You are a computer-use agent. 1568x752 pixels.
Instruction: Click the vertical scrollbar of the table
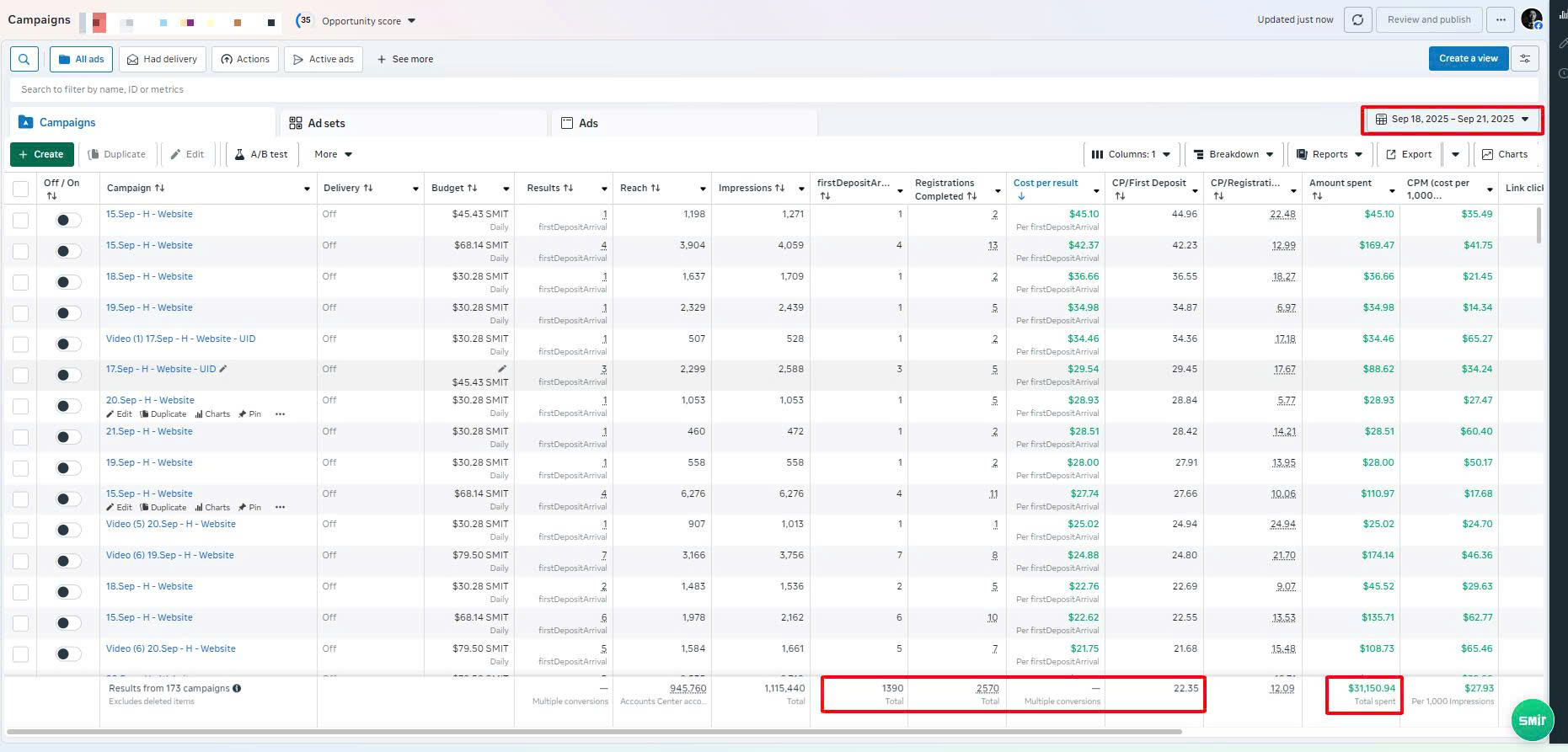point(1539,225)
